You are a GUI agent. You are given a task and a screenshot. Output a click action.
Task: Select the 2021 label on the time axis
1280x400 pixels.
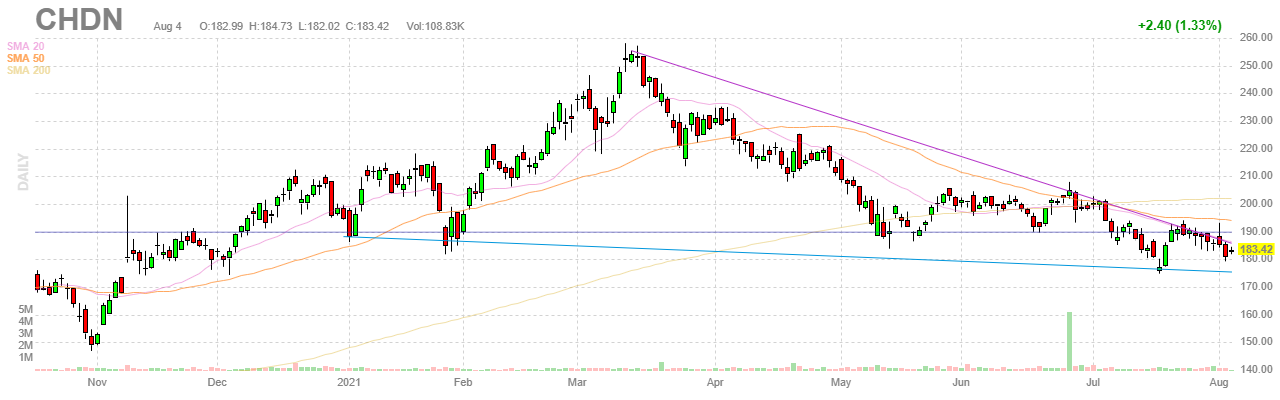pos(349,382)
